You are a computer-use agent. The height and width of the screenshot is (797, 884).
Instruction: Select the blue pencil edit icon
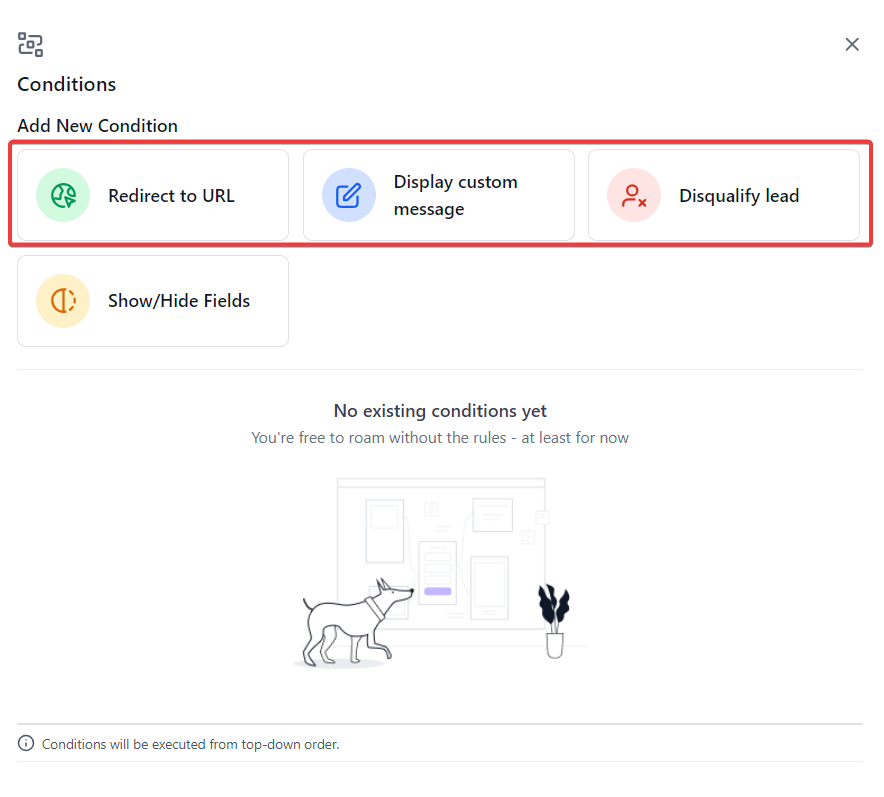click(x=348, y=195)
